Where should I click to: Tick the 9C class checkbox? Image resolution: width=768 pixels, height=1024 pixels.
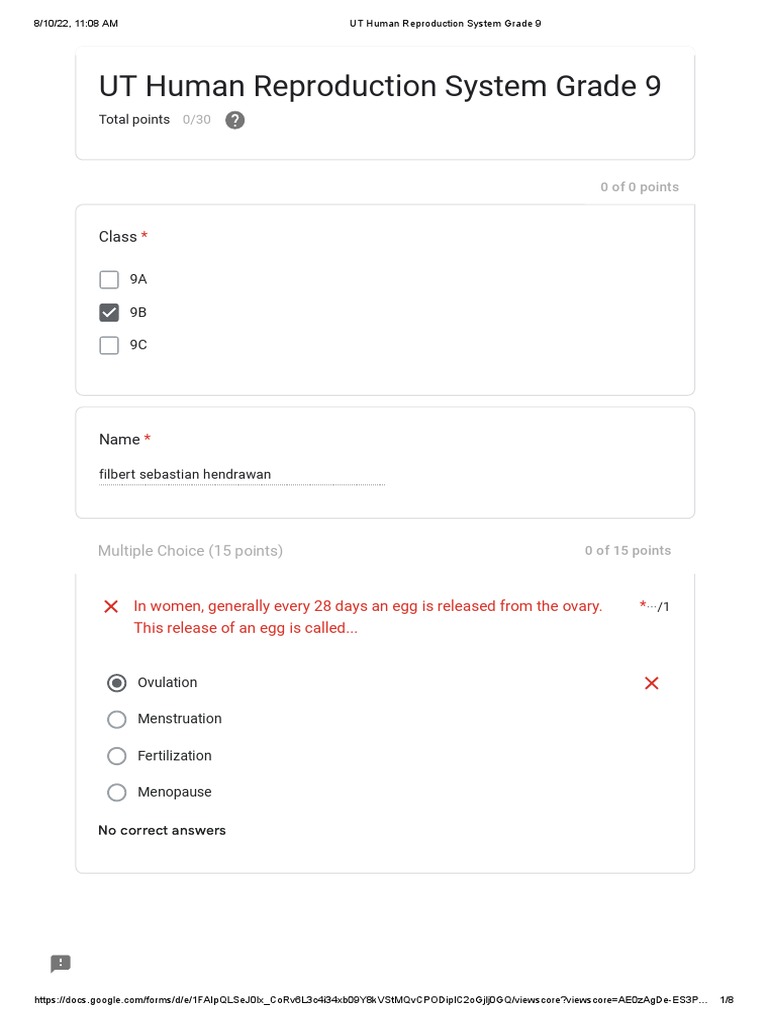(110, 346)
